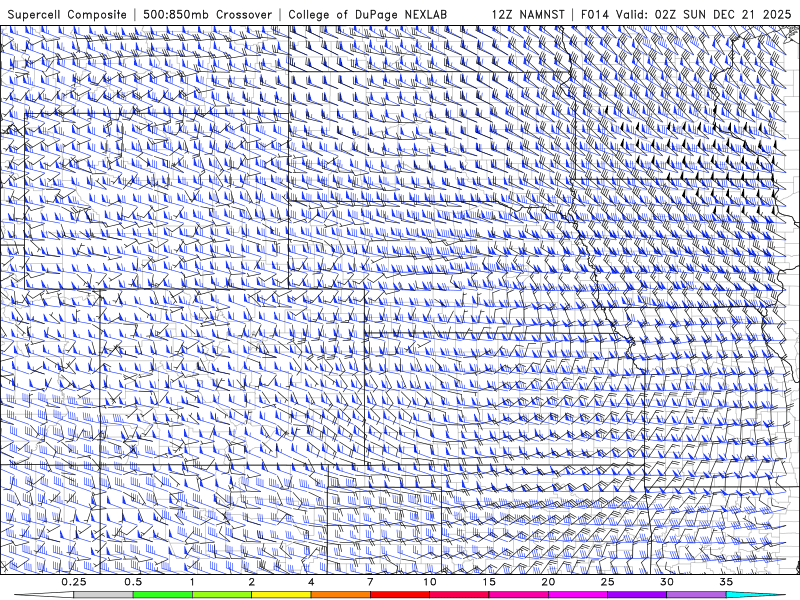Click the "F014 Valid: 02Z SUN DEC 21 2025" text
Screen dimensions: 800x600
pos(686,14)
